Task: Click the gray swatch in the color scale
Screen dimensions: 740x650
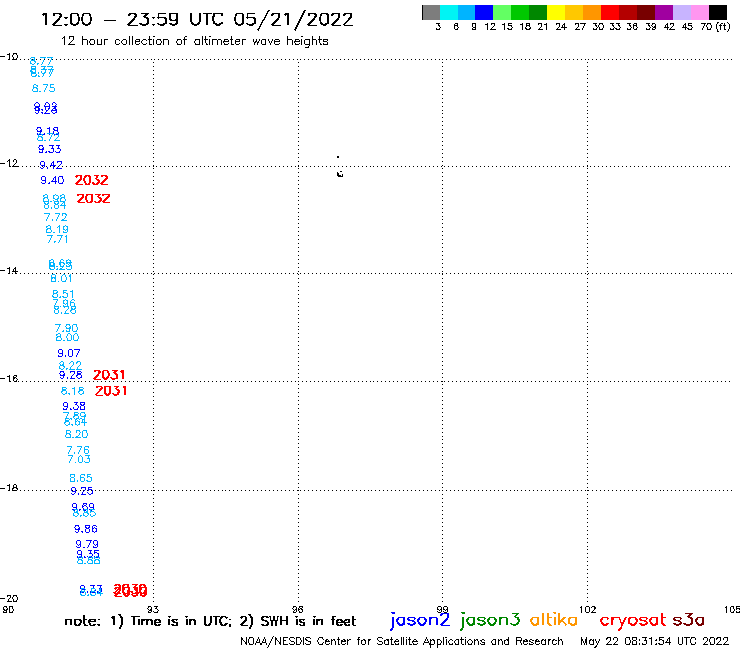Action: coord(431,12)
